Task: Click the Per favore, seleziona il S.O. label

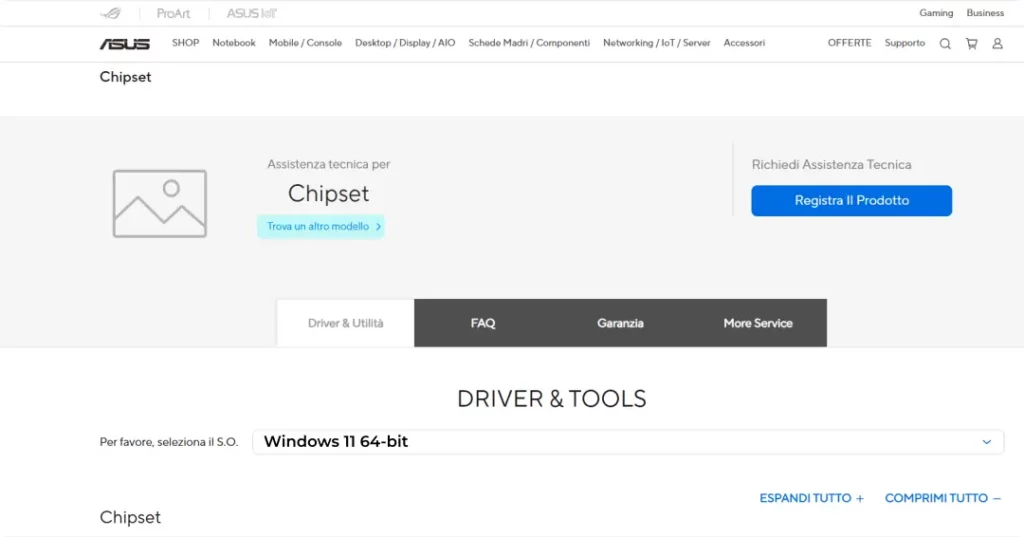Action: (x=168, y=442)
